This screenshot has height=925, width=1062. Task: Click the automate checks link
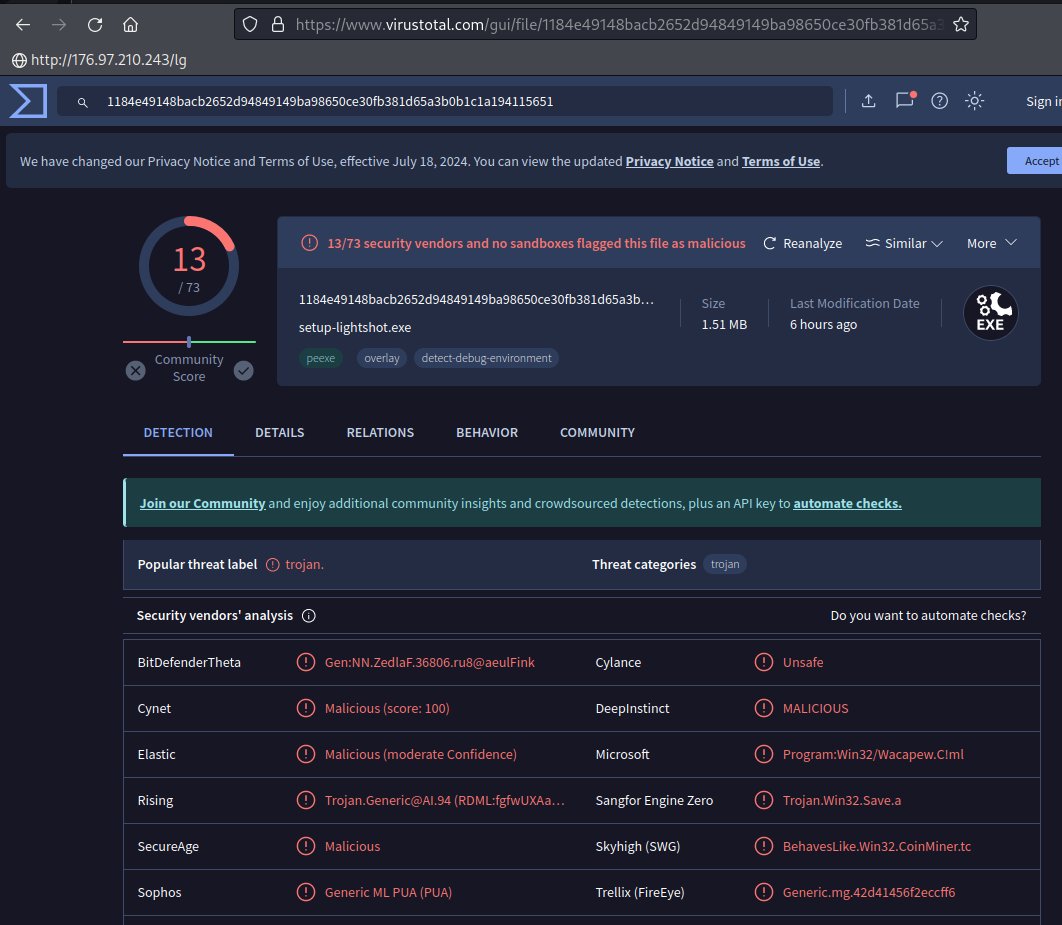click(847, 503)
